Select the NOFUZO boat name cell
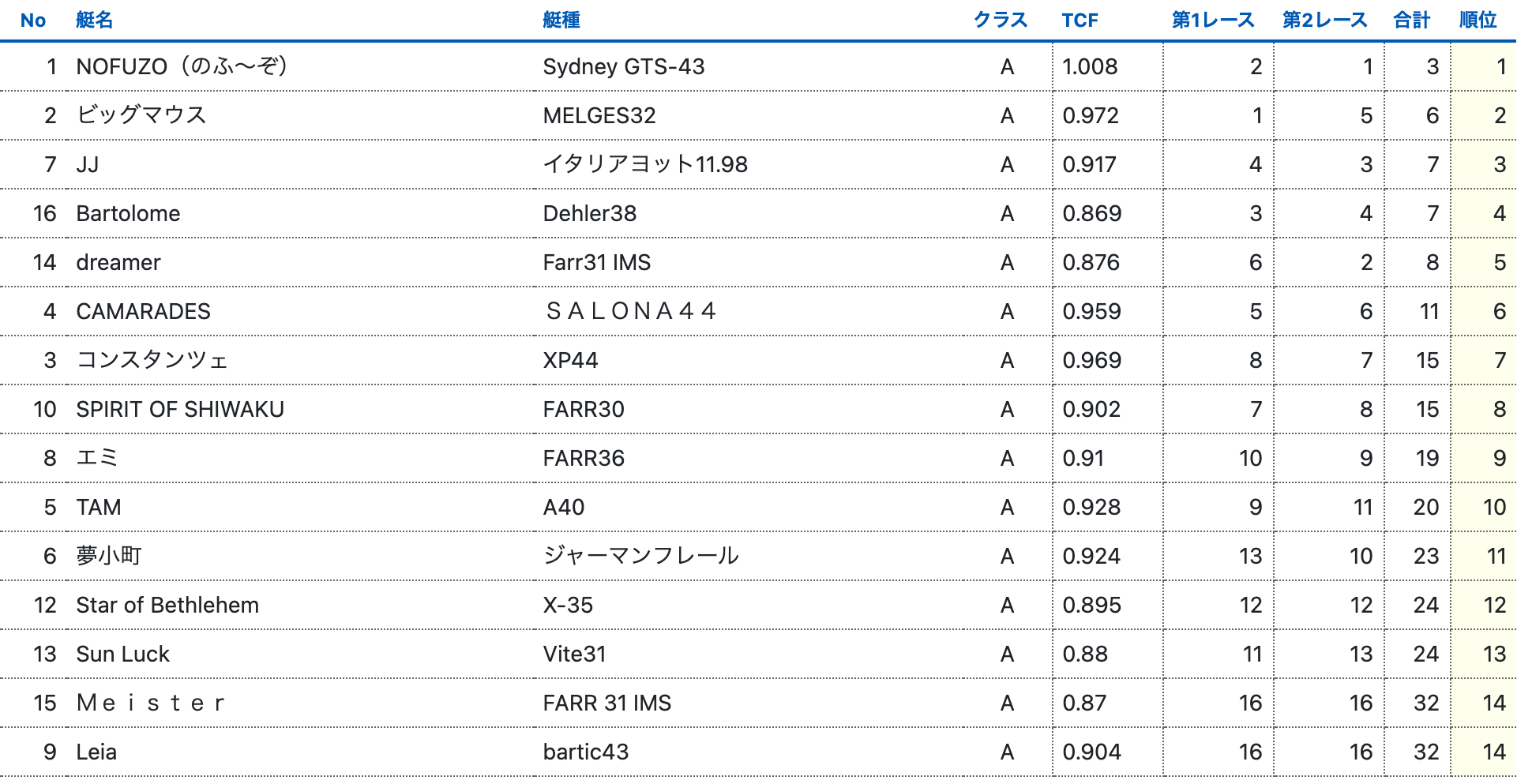This screenshot has width=1517, height=784. [x=182, y=66]
